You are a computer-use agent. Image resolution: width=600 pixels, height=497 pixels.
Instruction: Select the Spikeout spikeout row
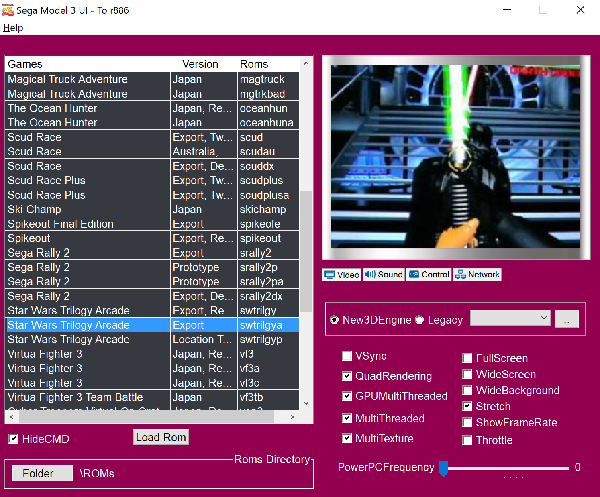(152, 238)
